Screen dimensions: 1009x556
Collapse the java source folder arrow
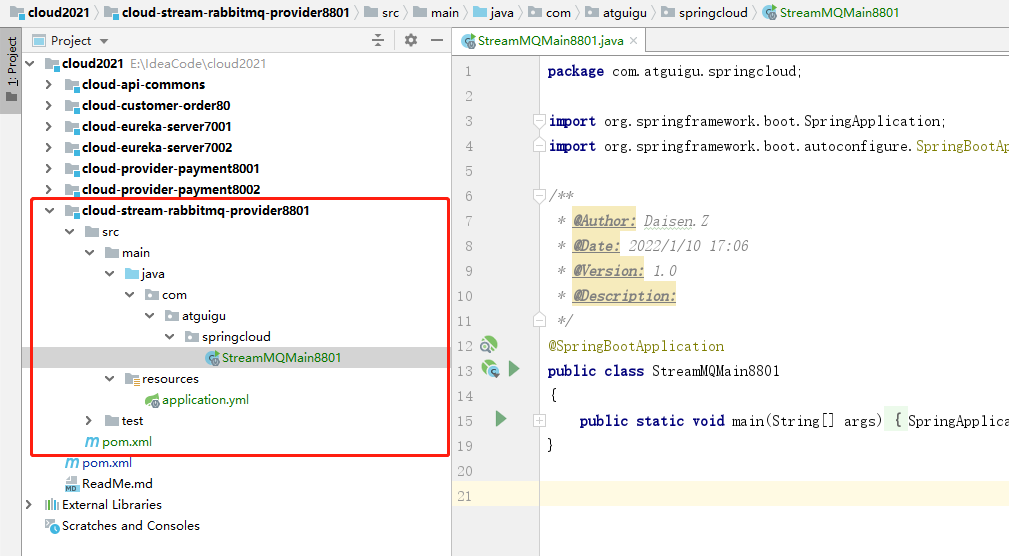point(109,273)
